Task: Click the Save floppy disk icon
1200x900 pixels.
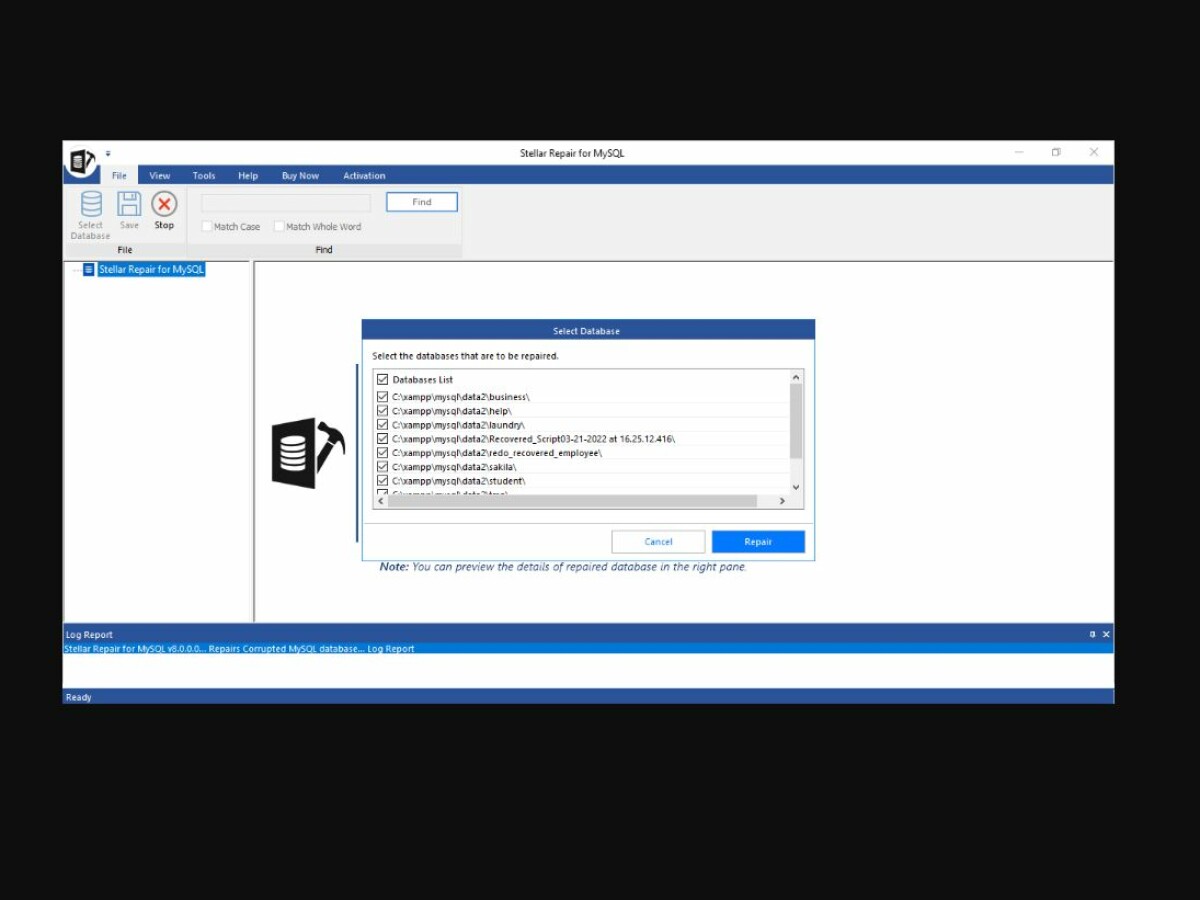Action: click(129, 205)
